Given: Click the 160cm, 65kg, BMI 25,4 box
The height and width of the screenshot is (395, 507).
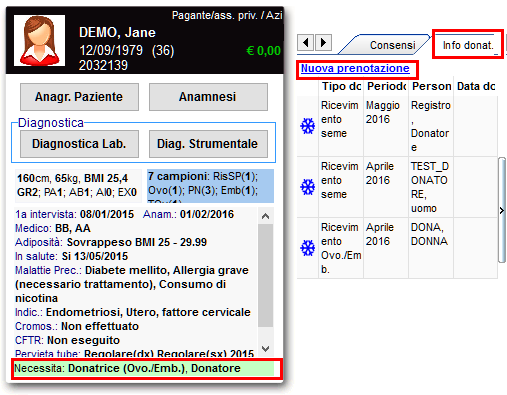Looking at the screenshot, I should click(78, 186).
